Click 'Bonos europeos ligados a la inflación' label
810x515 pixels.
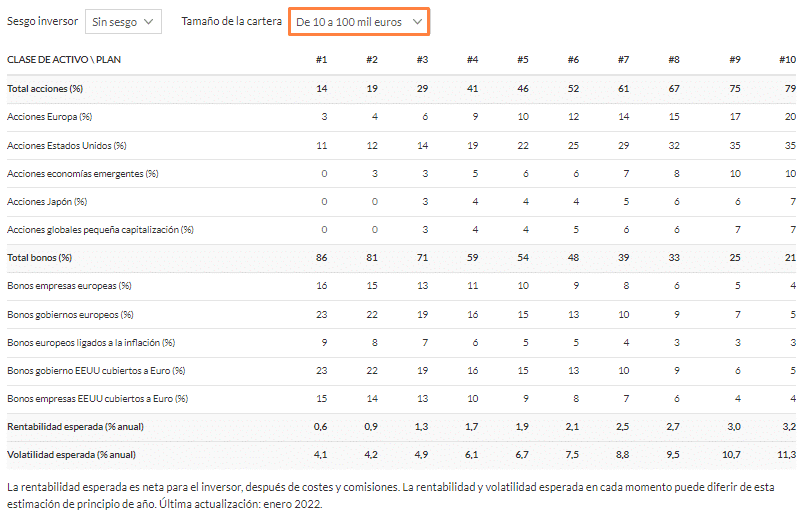[x=83, y=342]
